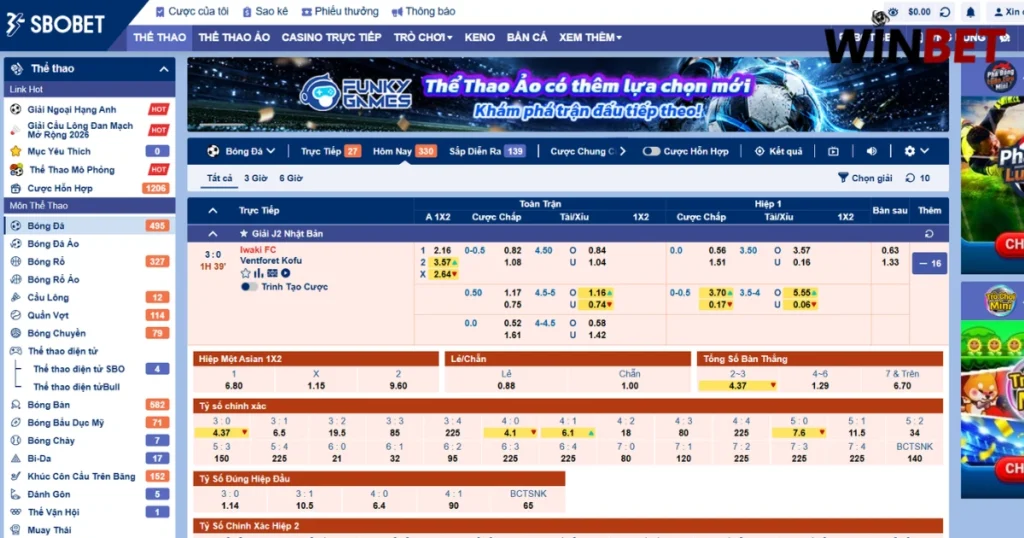Collapse the Giải J2 Nhật Bản league
Image resolution: width=1024 pixels, height=538 pixels.
coord(213,233)
